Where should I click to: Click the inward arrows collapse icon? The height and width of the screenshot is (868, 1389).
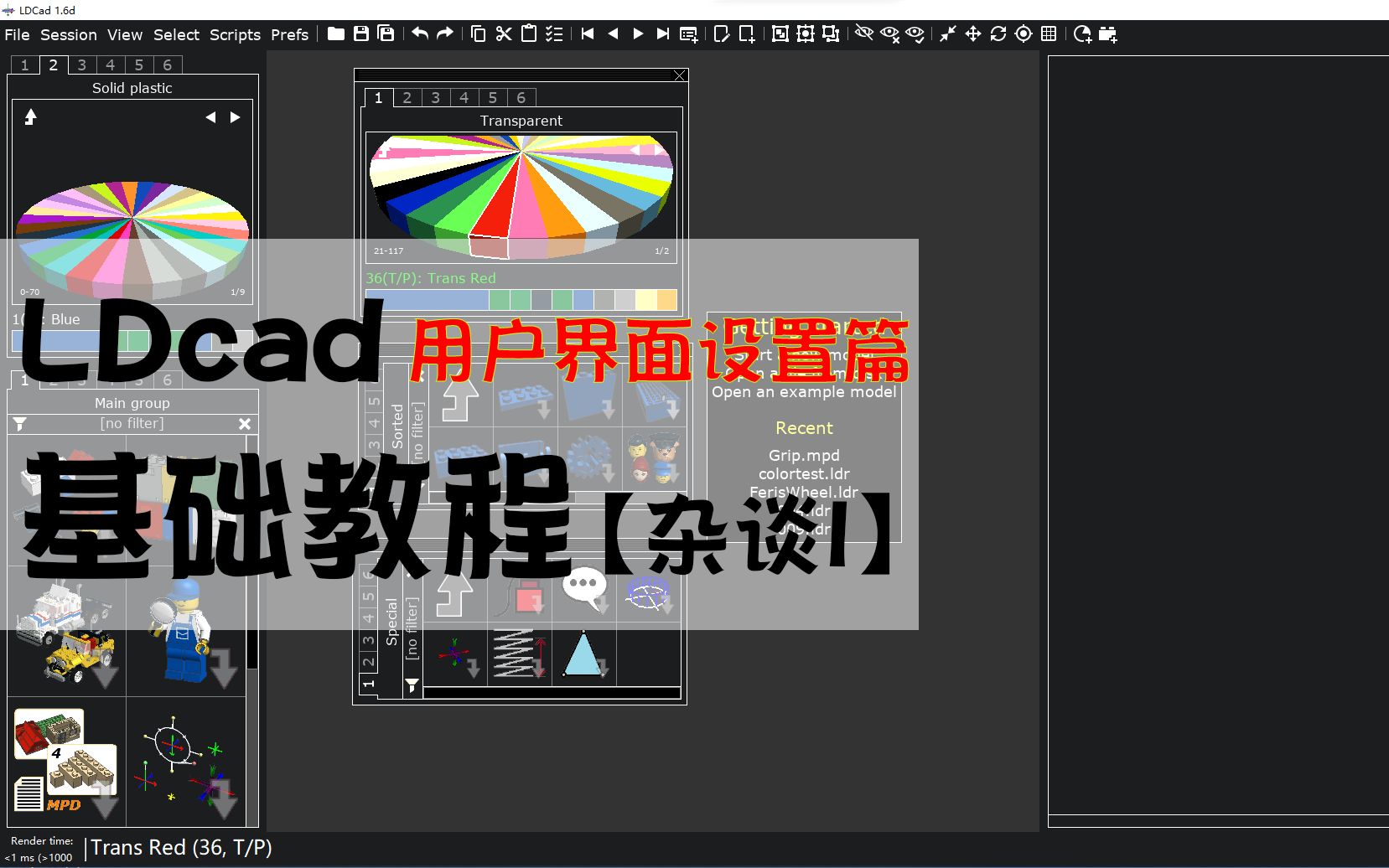948,34
